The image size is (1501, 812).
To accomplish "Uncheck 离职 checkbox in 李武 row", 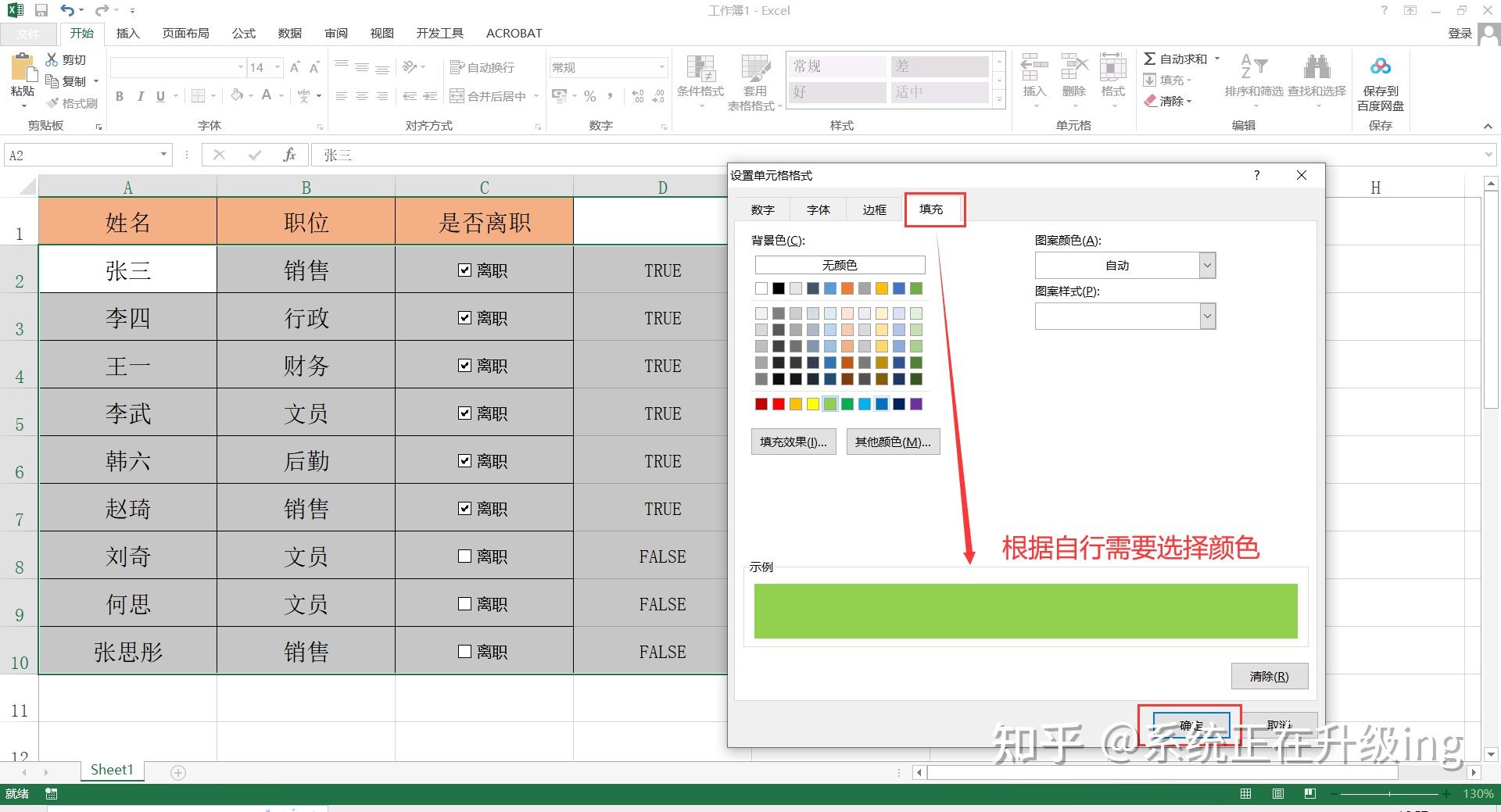I will point(464,413).
